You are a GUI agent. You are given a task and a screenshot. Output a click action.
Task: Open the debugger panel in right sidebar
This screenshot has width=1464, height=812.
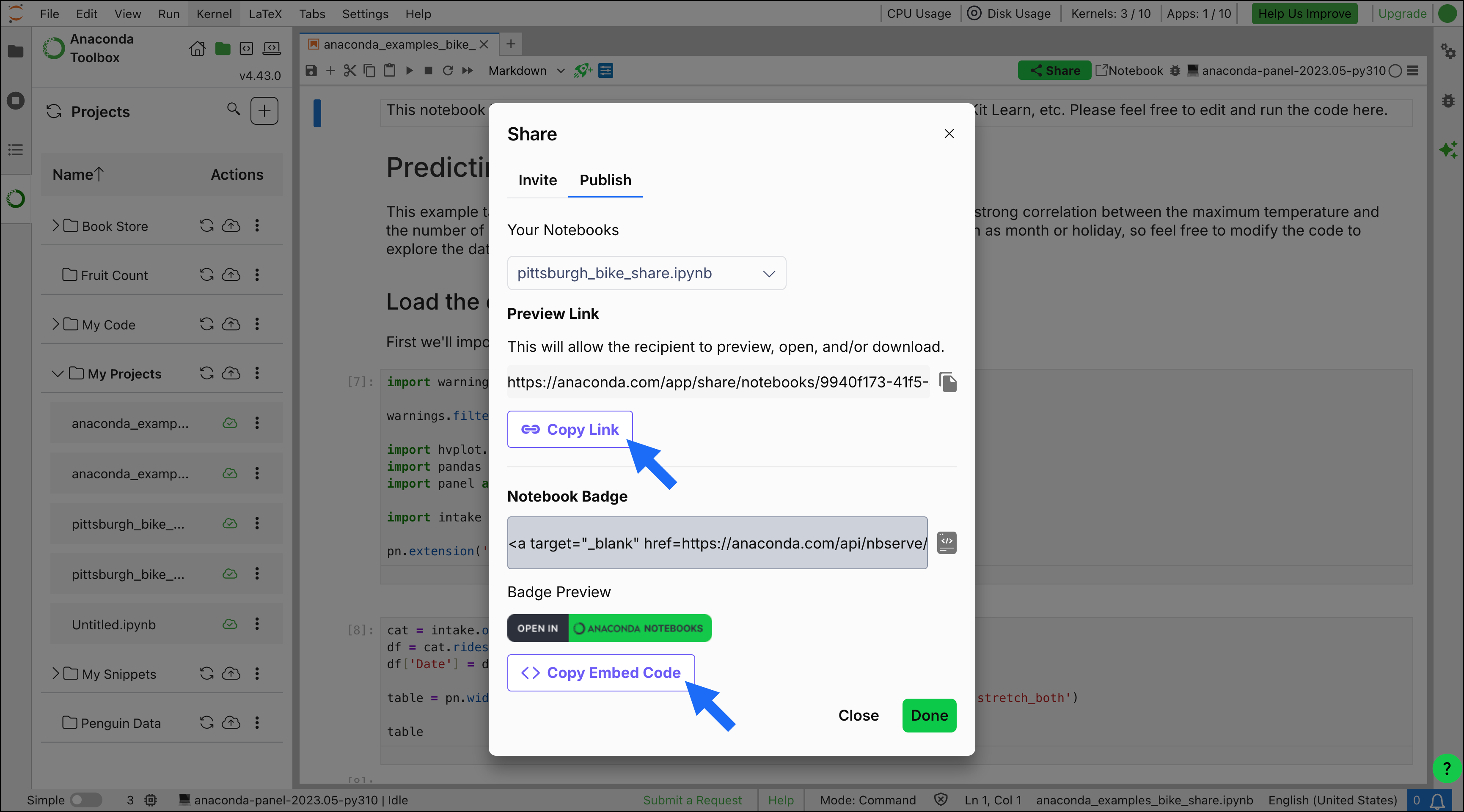[1448, 101]
